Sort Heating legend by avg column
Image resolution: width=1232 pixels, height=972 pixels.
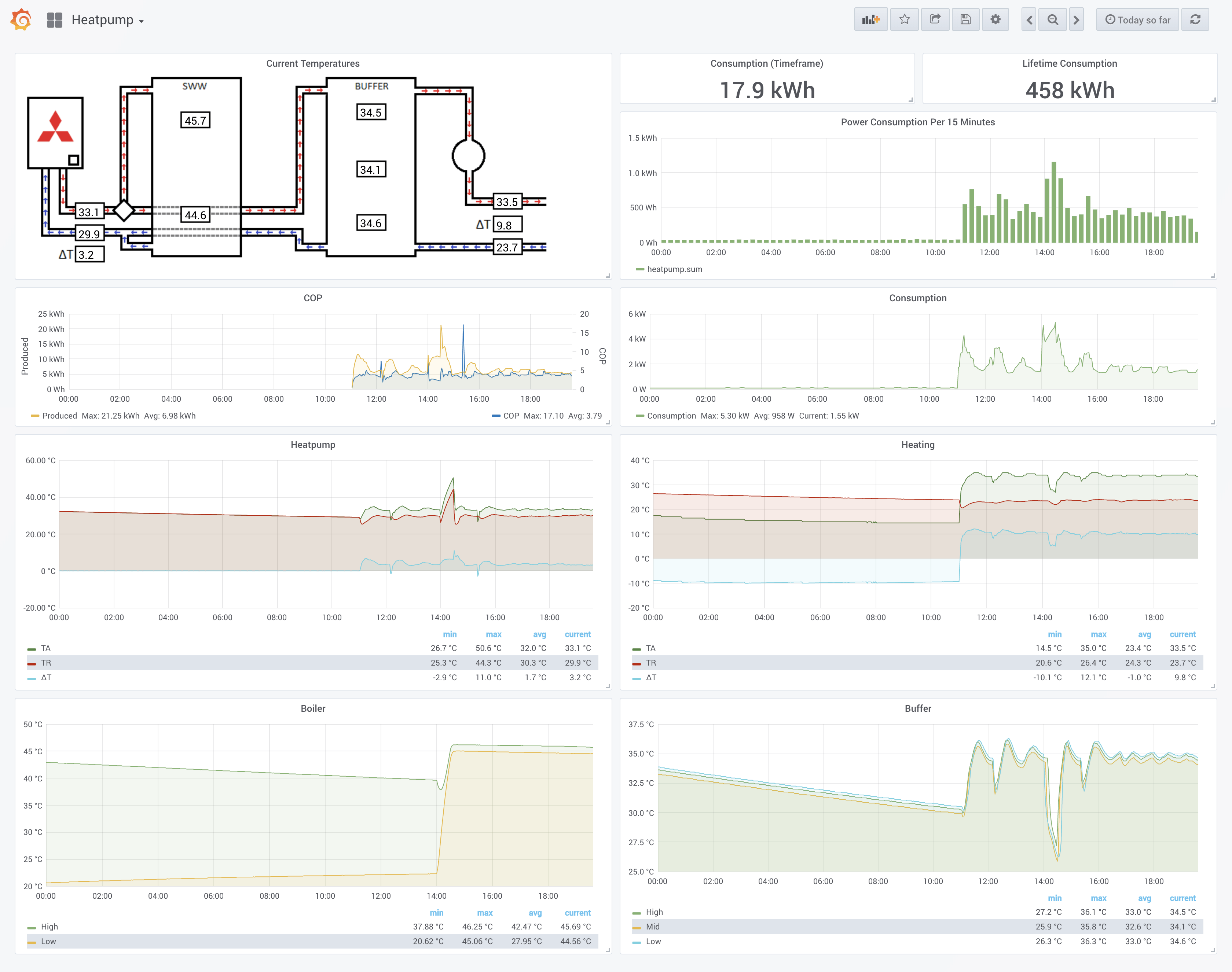(x=1144, y=634)
